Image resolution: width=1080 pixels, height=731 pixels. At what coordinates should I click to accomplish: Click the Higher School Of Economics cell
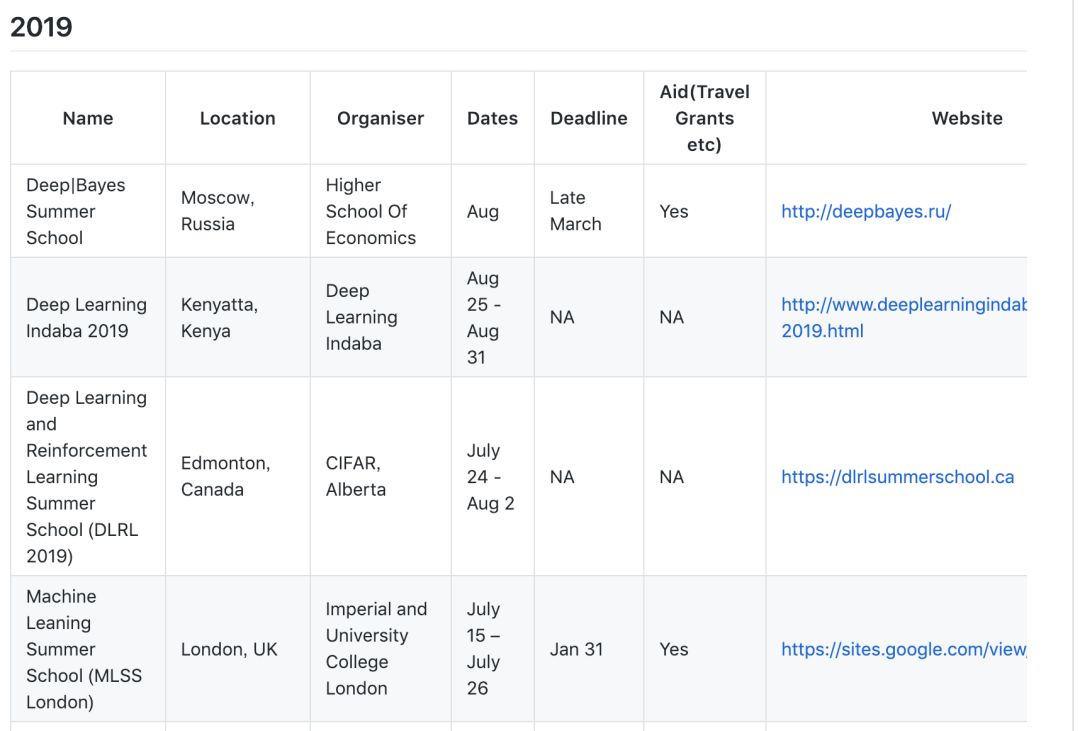click(x=370, y=212)
